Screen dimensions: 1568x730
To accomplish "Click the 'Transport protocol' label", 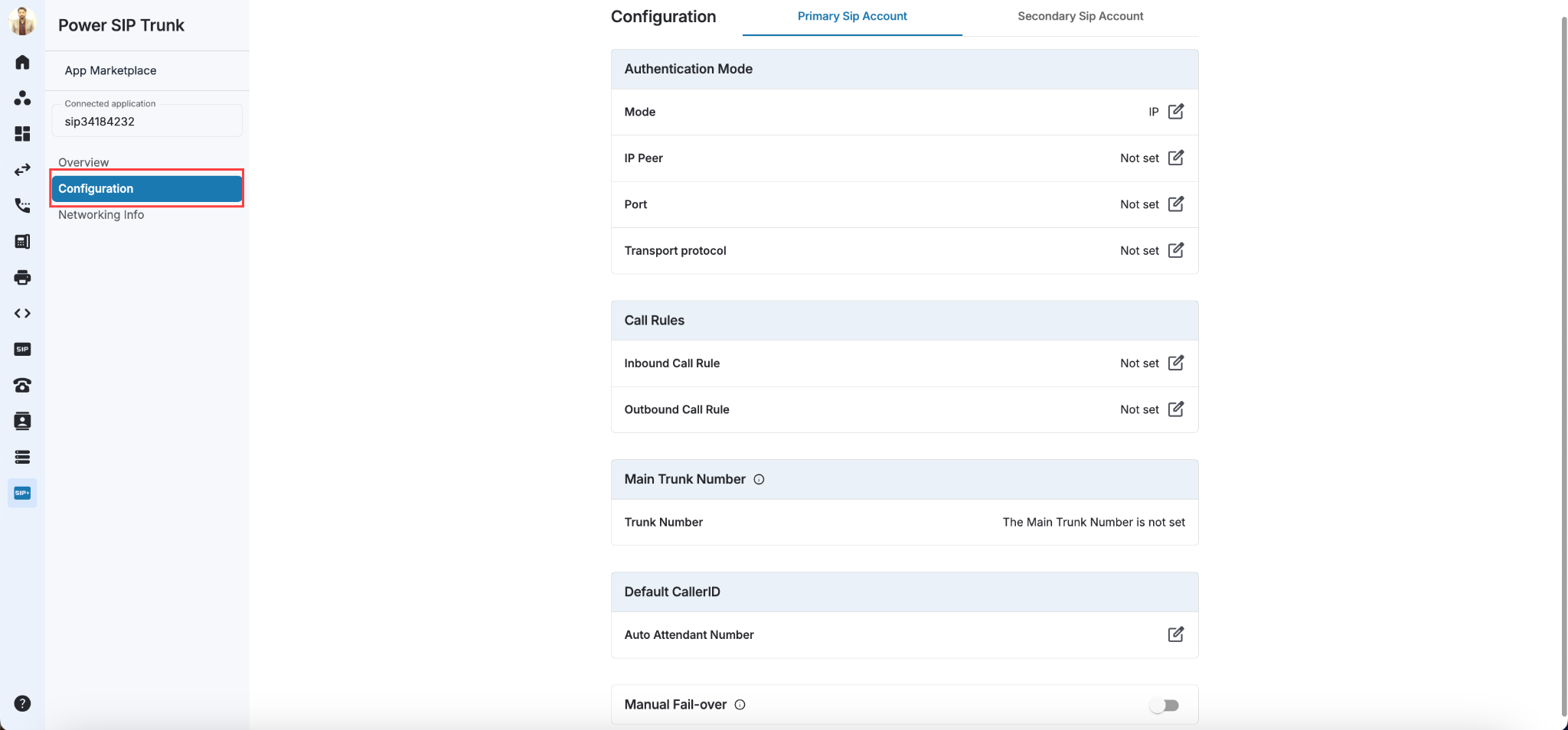I will (x=675, y=250).
